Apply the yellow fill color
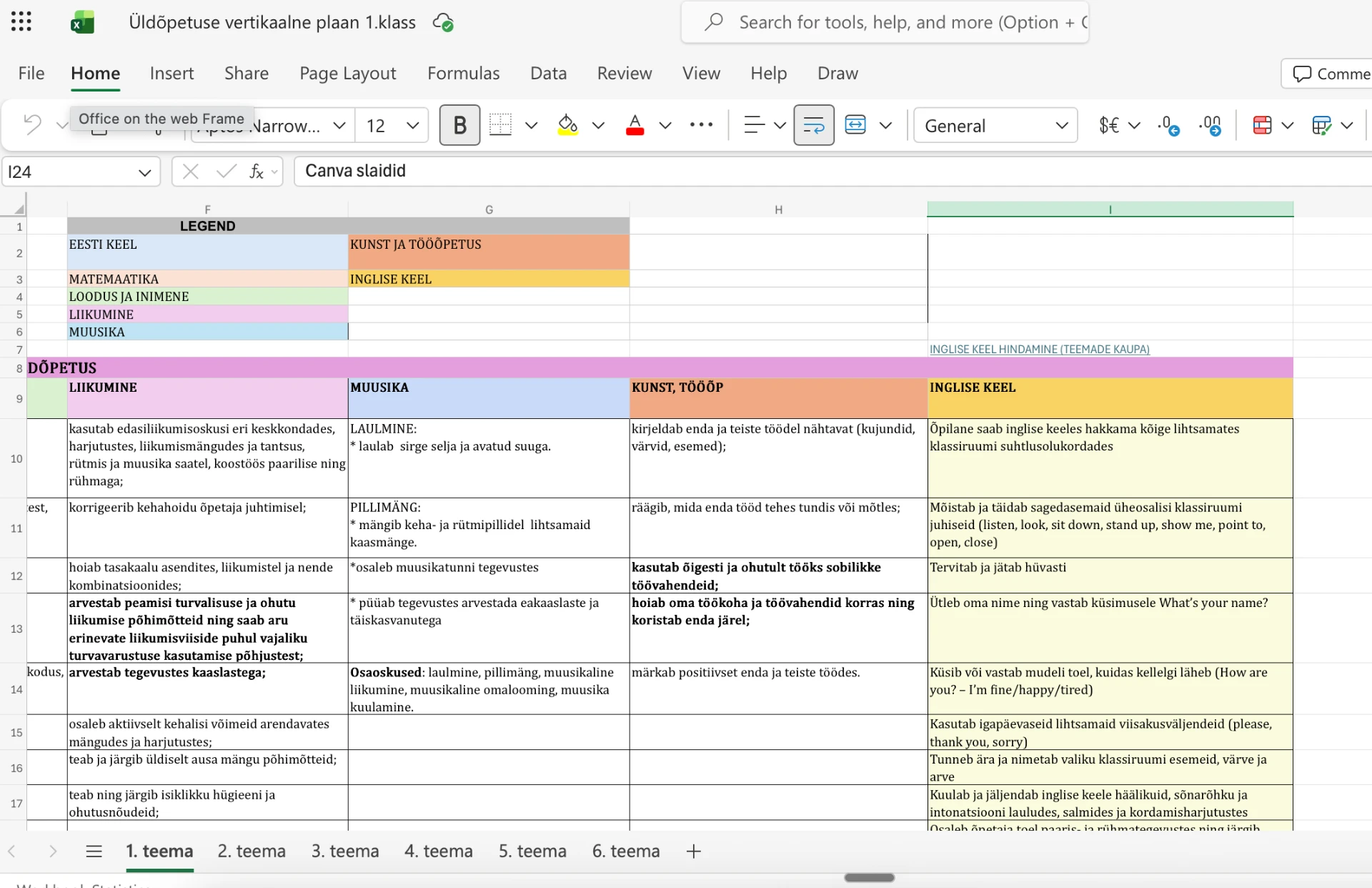The height and width of the screenshot is (888, 1372). pyautogui.click(x=568, y=125)
